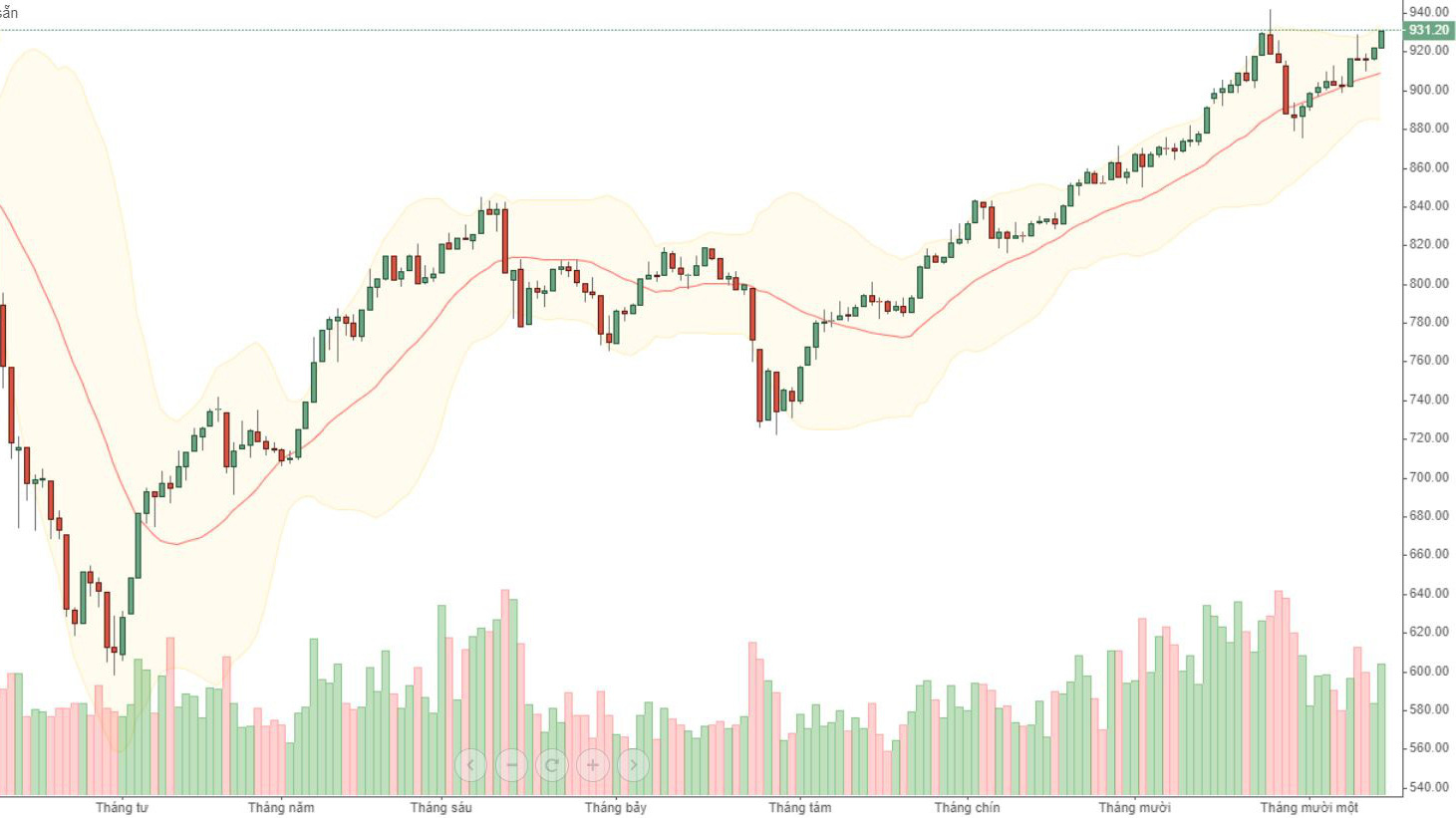Reset the chart view with the refresh icon
This screenshot has width=1456, height=818.
coord(551,765)
